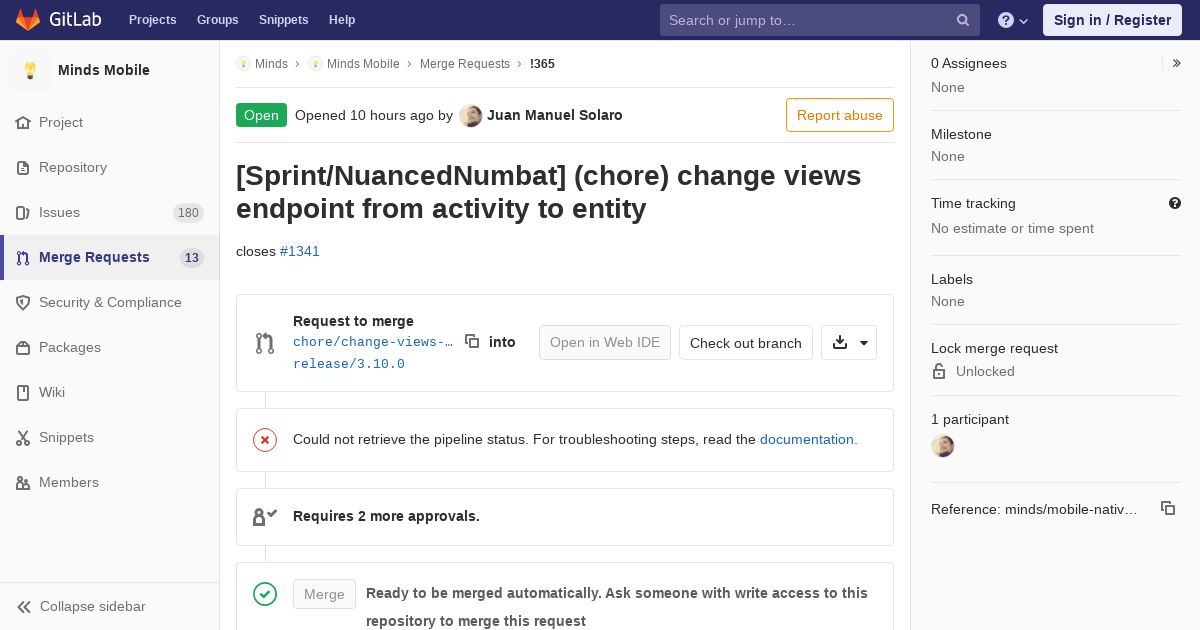Click the Packages bag icon

[x=23, y=347]
